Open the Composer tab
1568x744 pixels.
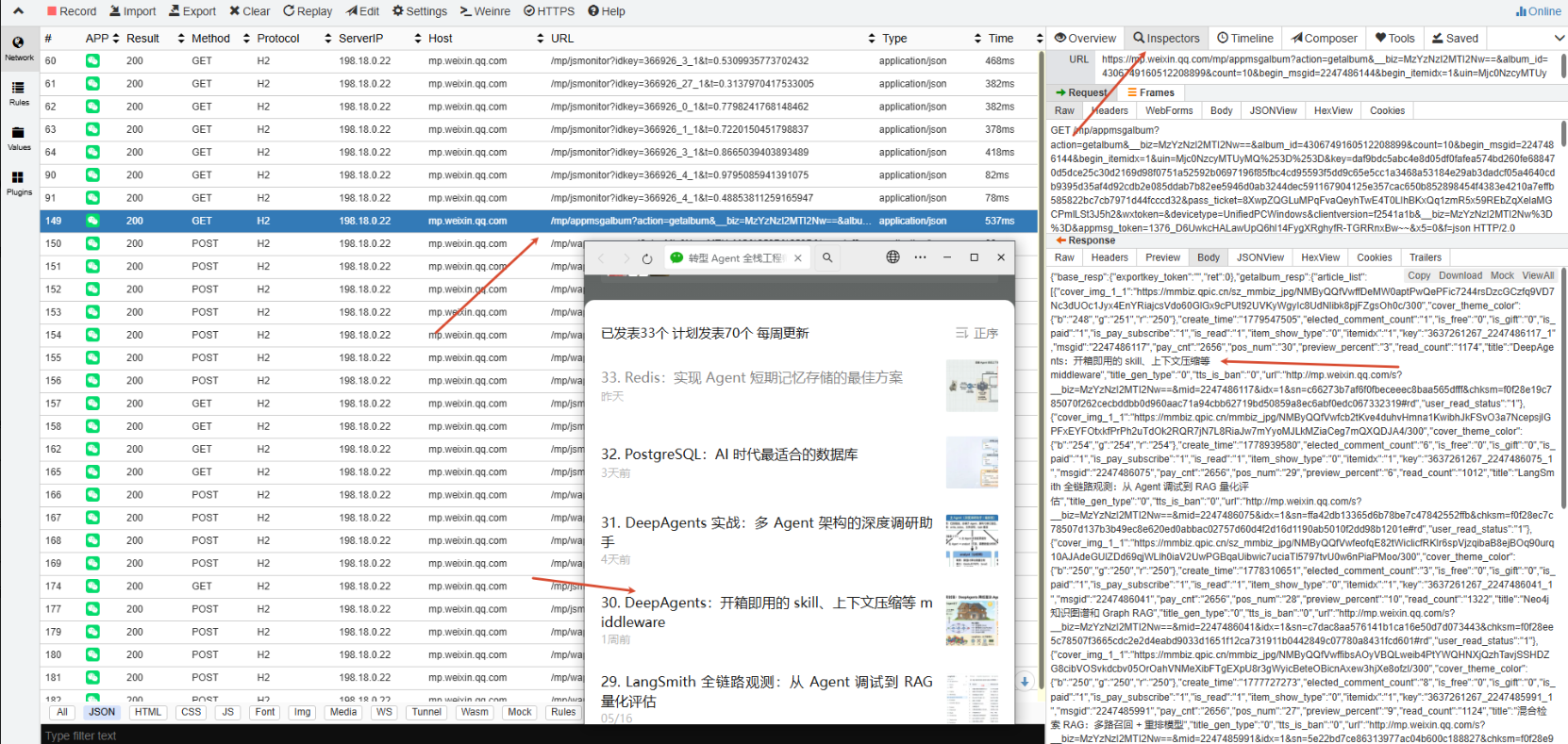coord(1325,39)
